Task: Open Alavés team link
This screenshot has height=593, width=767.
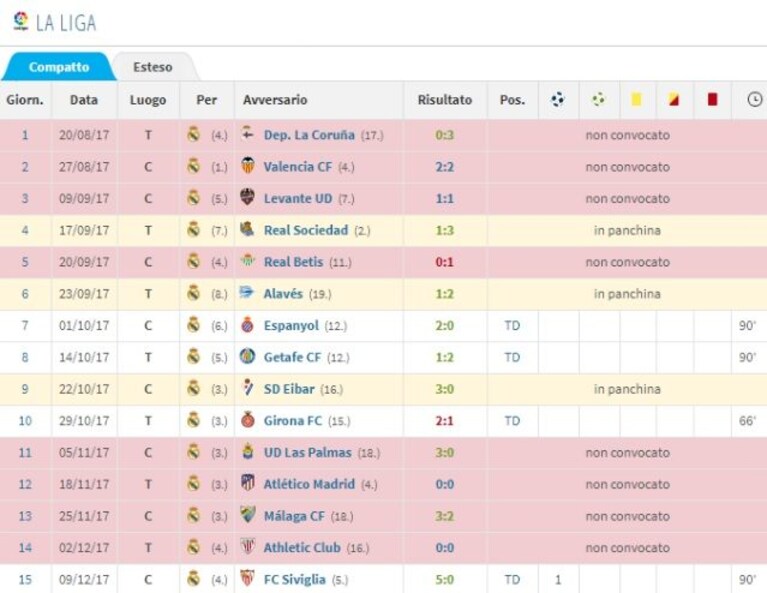Action: 283,294
